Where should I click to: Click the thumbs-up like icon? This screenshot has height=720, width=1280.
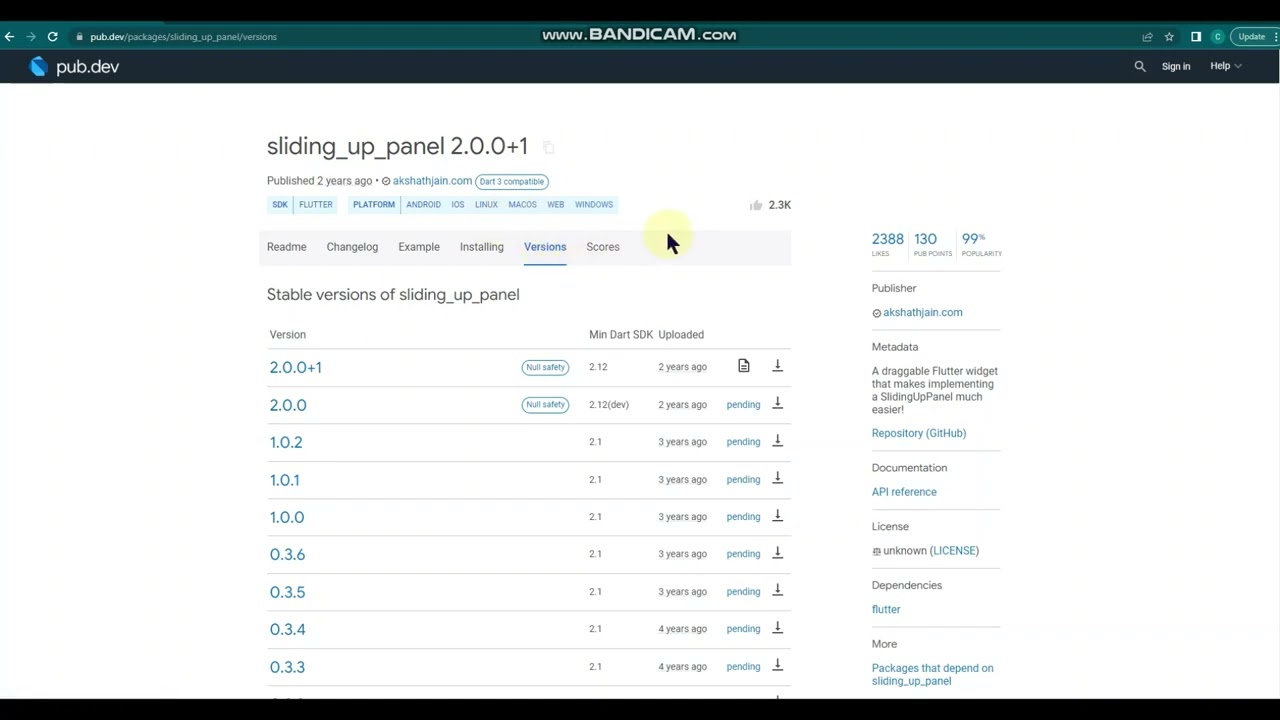point(756,205)
